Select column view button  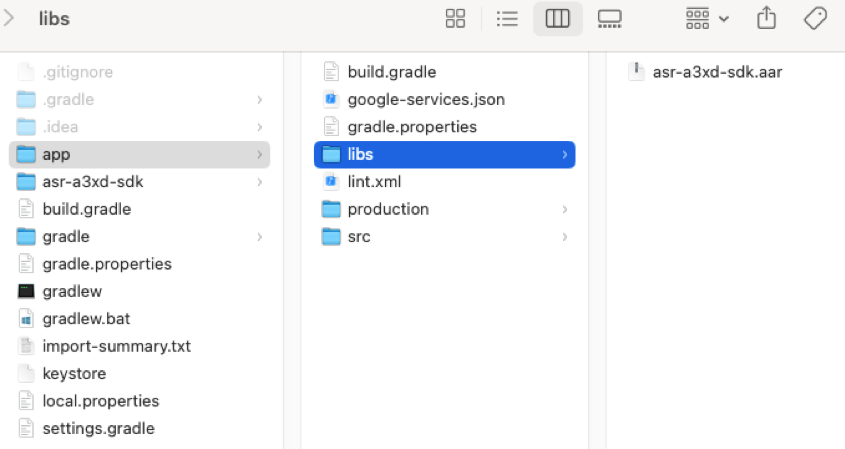pyautogui.click(x=558, y=19)
